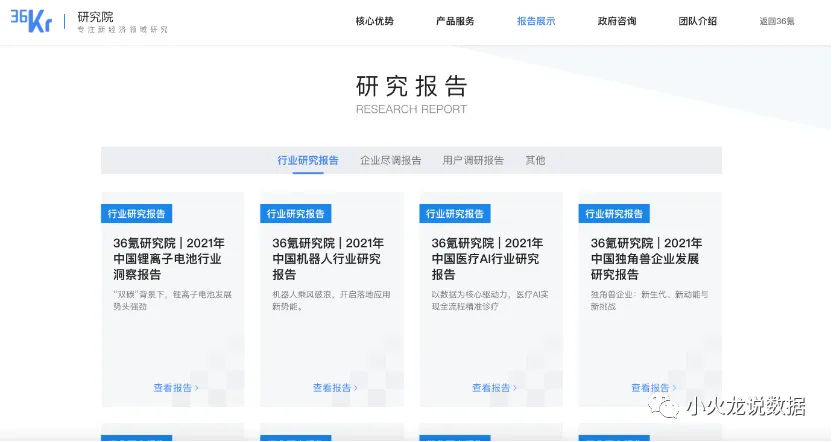This screenshot has height=442, width=832.
Task: Open 团队介绍 in the top navigation
Action: coord(697,21)
